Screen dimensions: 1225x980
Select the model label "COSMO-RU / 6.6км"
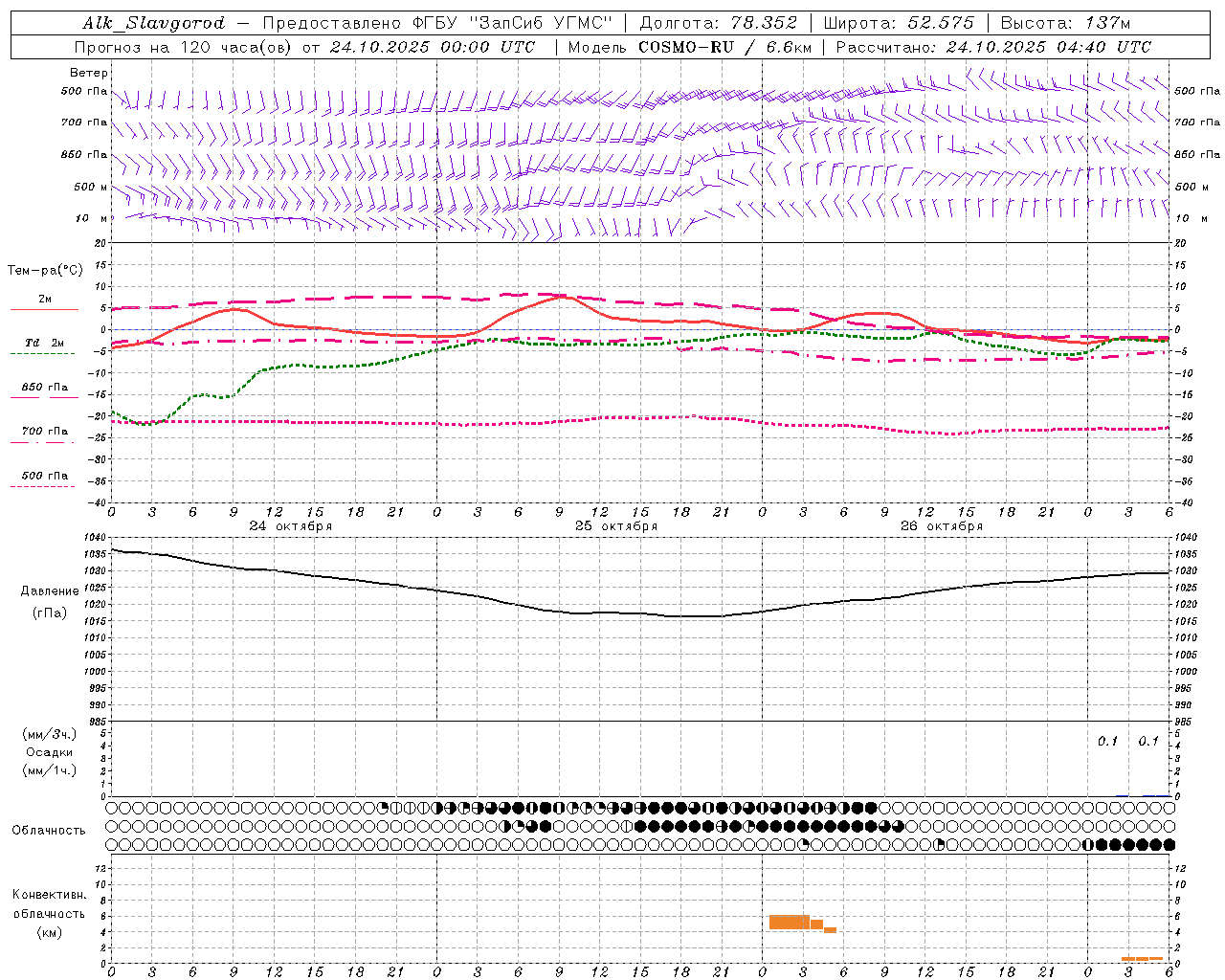[724, 47]
